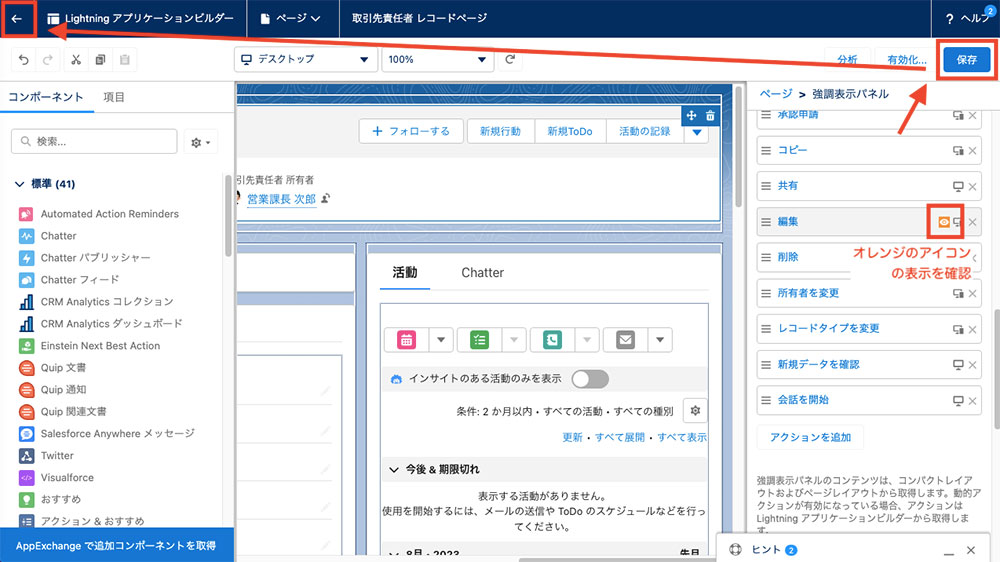Open the component list settings gear
The height and width of the screenshot is (562, 1000).
[200, 142]
